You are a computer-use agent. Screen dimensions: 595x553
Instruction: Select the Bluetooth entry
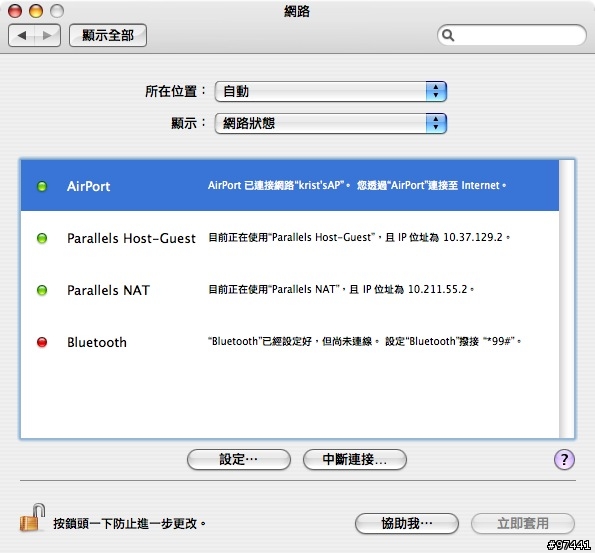(290, 342)
